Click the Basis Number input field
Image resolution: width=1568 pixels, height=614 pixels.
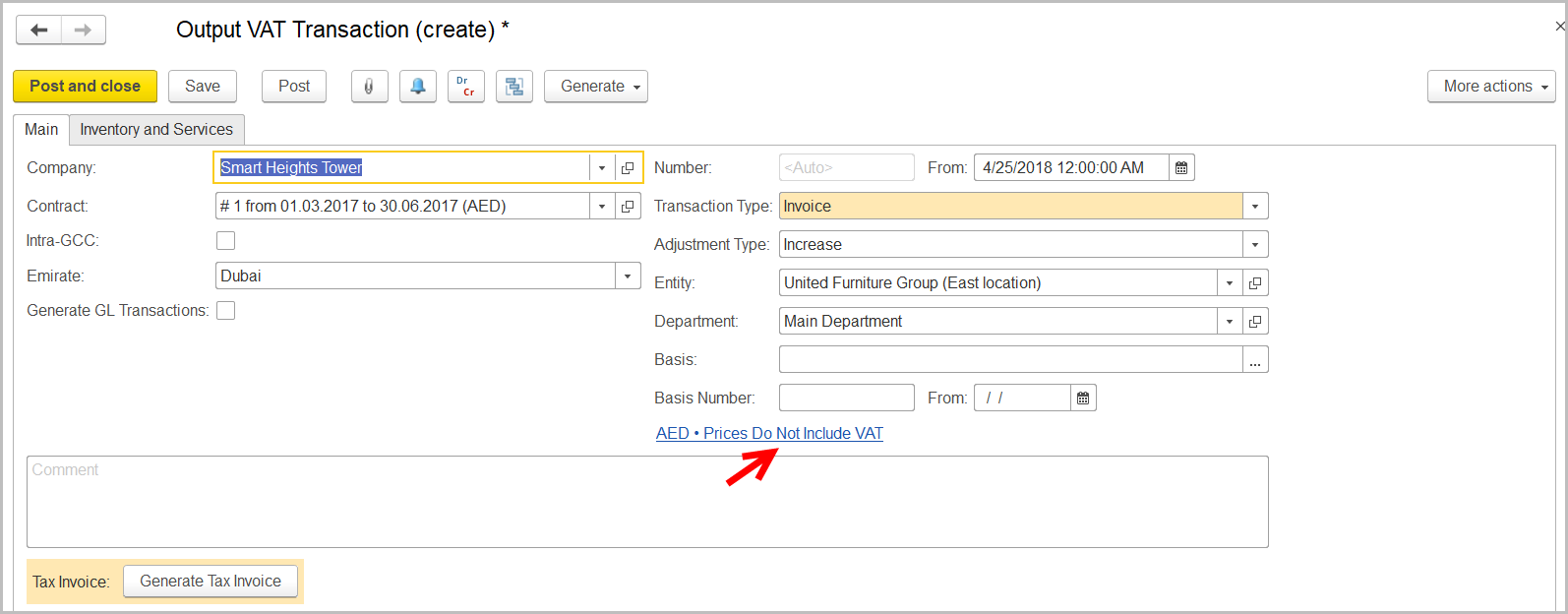(847, 399)
